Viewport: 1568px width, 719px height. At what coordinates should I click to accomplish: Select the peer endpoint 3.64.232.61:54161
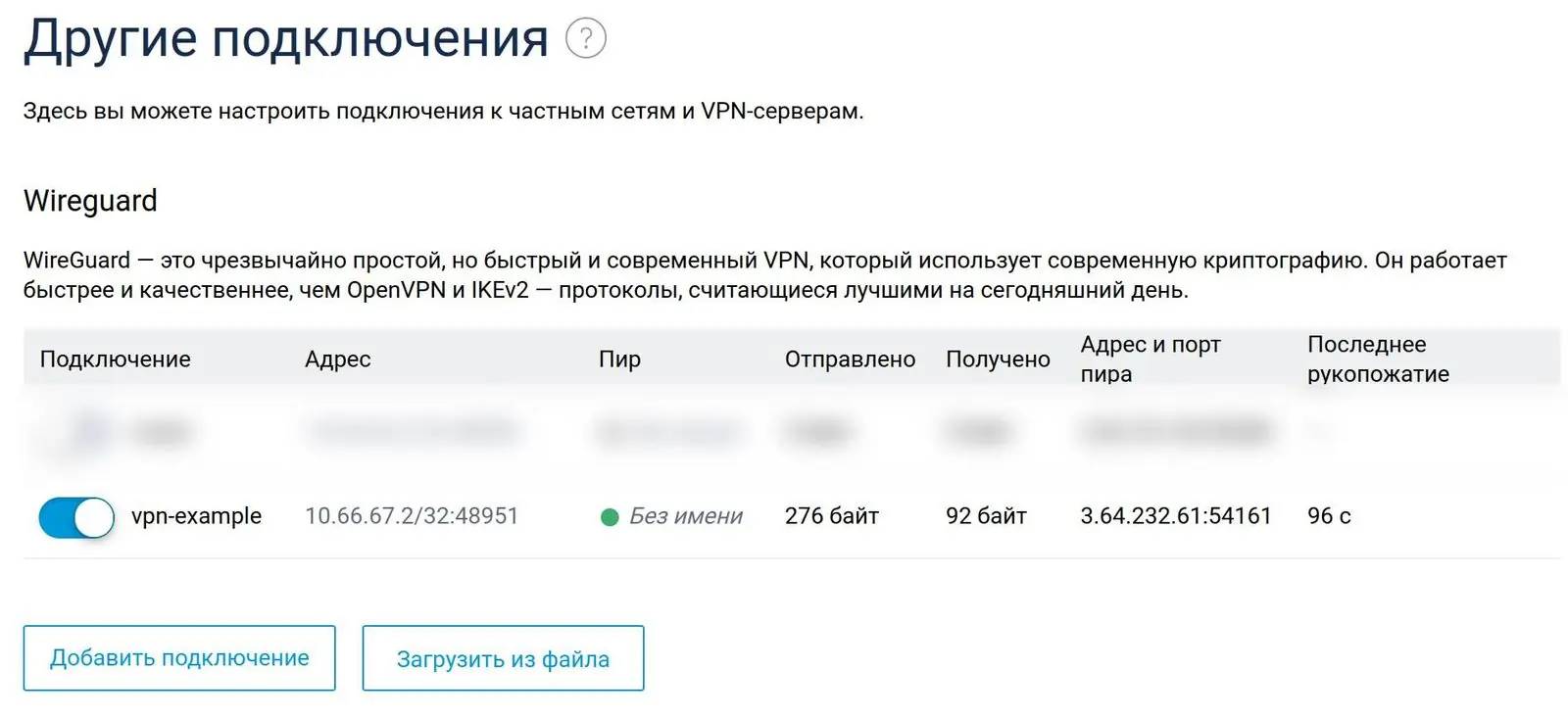click(1176, 516)
